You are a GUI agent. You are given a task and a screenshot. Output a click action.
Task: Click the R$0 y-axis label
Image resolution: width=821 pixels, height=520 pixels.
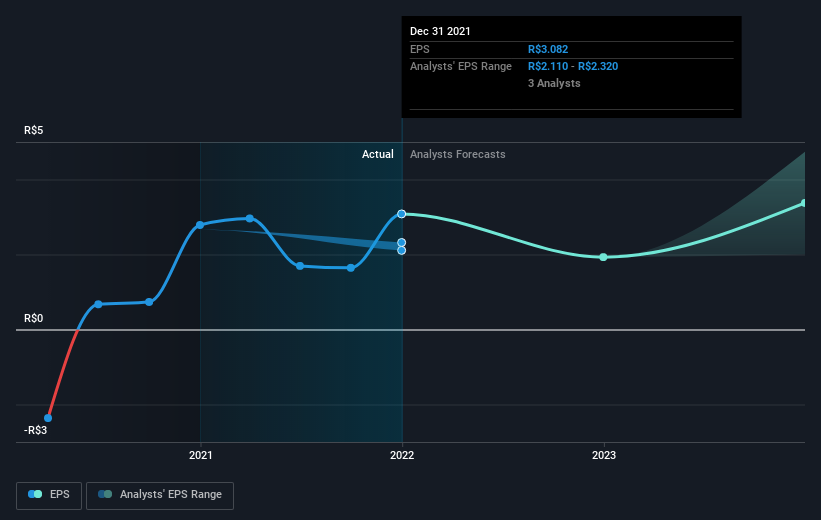34,318
